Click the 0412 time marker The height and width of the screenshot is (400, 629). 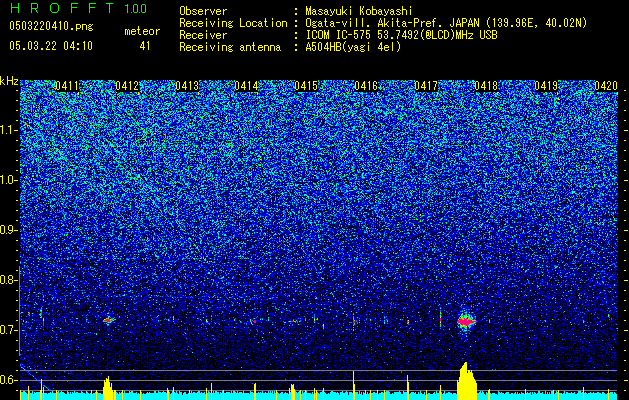coord(127,86)
